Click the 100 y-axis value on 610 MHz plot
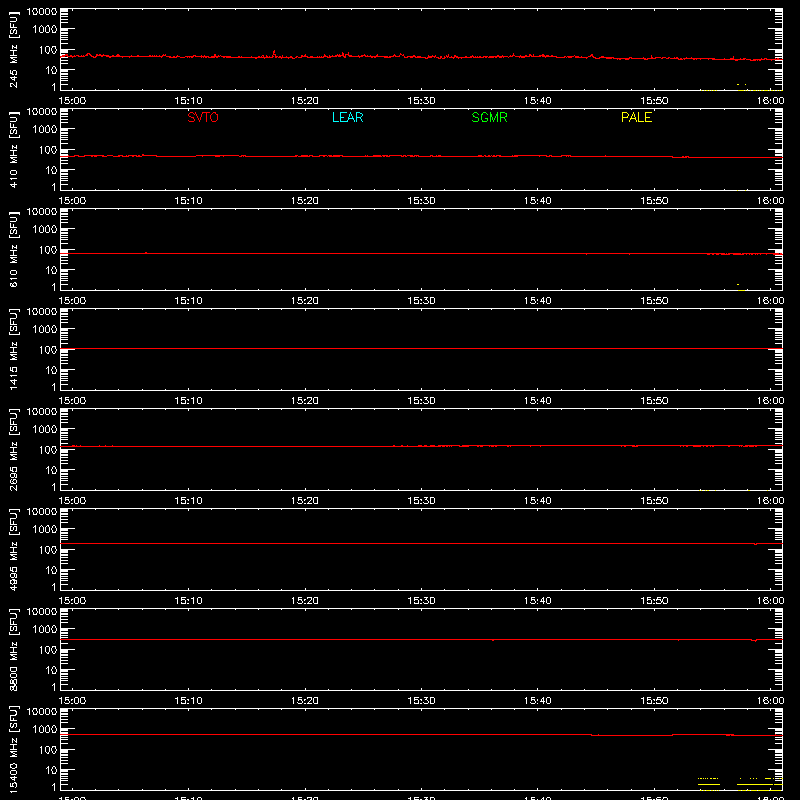800x800 pixels. (48, 250)
